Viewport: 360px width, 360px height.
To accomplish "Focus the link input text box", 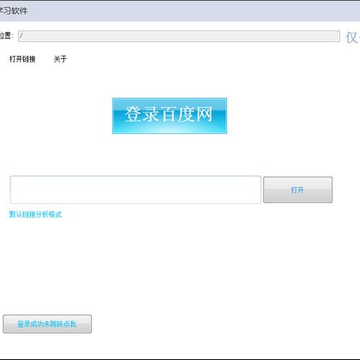I will point(136,190).
